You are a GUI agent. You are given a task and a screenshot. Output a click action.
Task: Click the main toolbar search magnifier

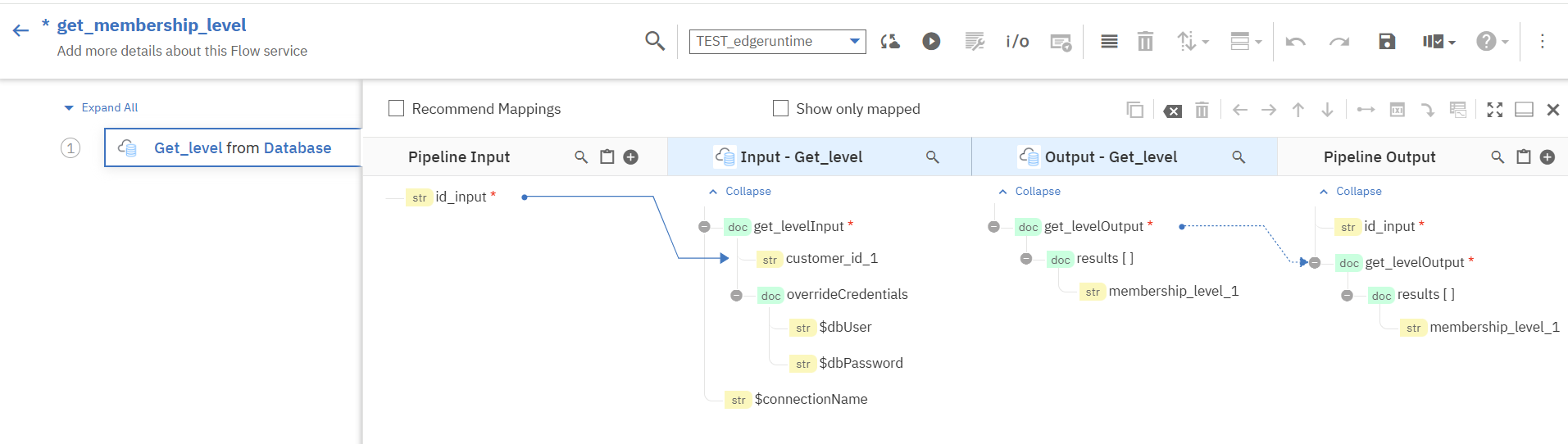point(654,41)
